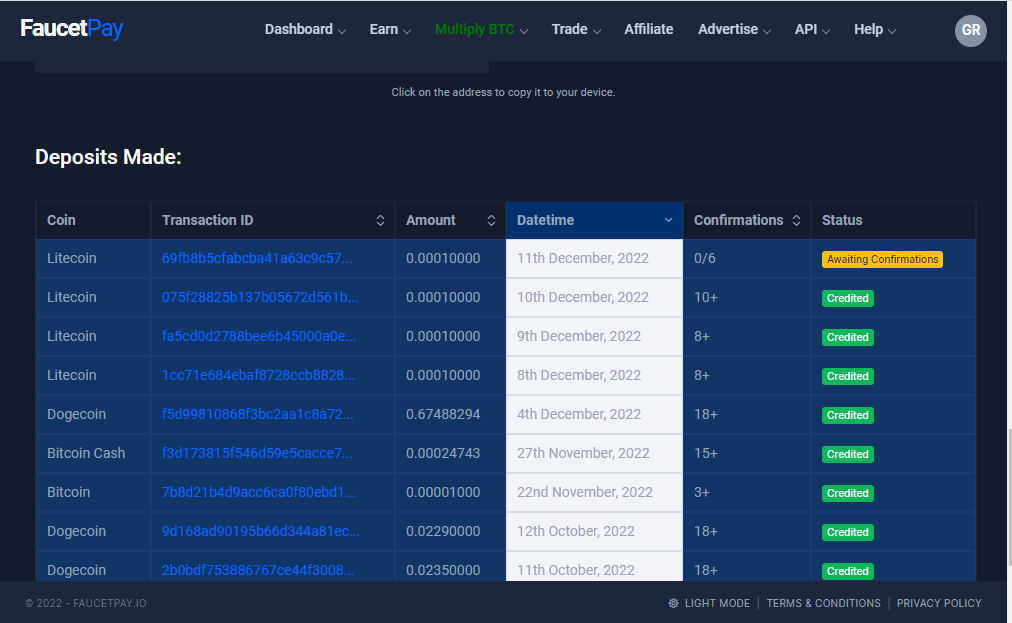Expand the Earn menu
This screenshot has width=1012, height=623.
[390, 30]
